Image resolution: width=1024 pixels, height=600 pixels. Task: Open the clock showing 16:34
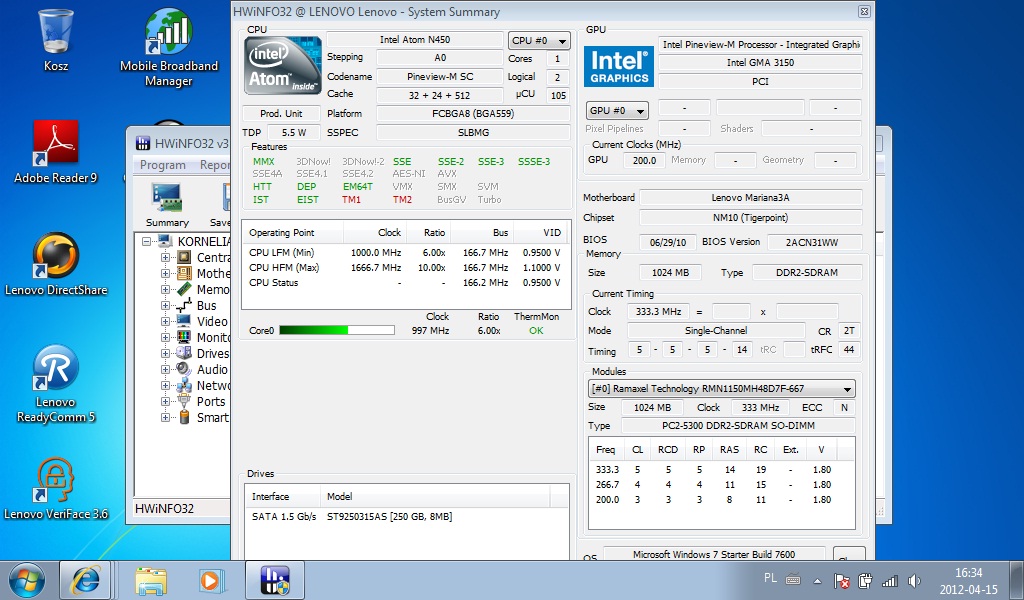pos(968,573)
